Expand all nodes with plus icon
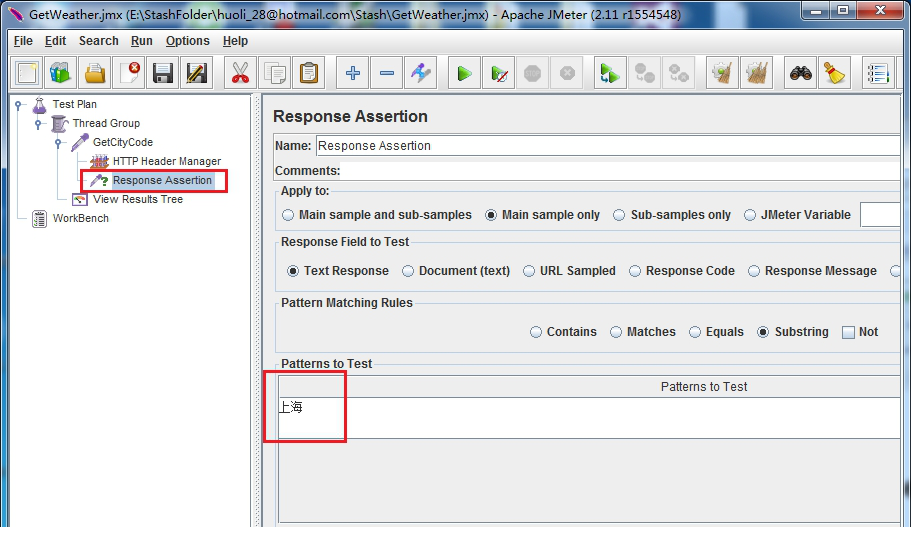The image size is (911, 548). pyautogui.click(x=353, y=73)
